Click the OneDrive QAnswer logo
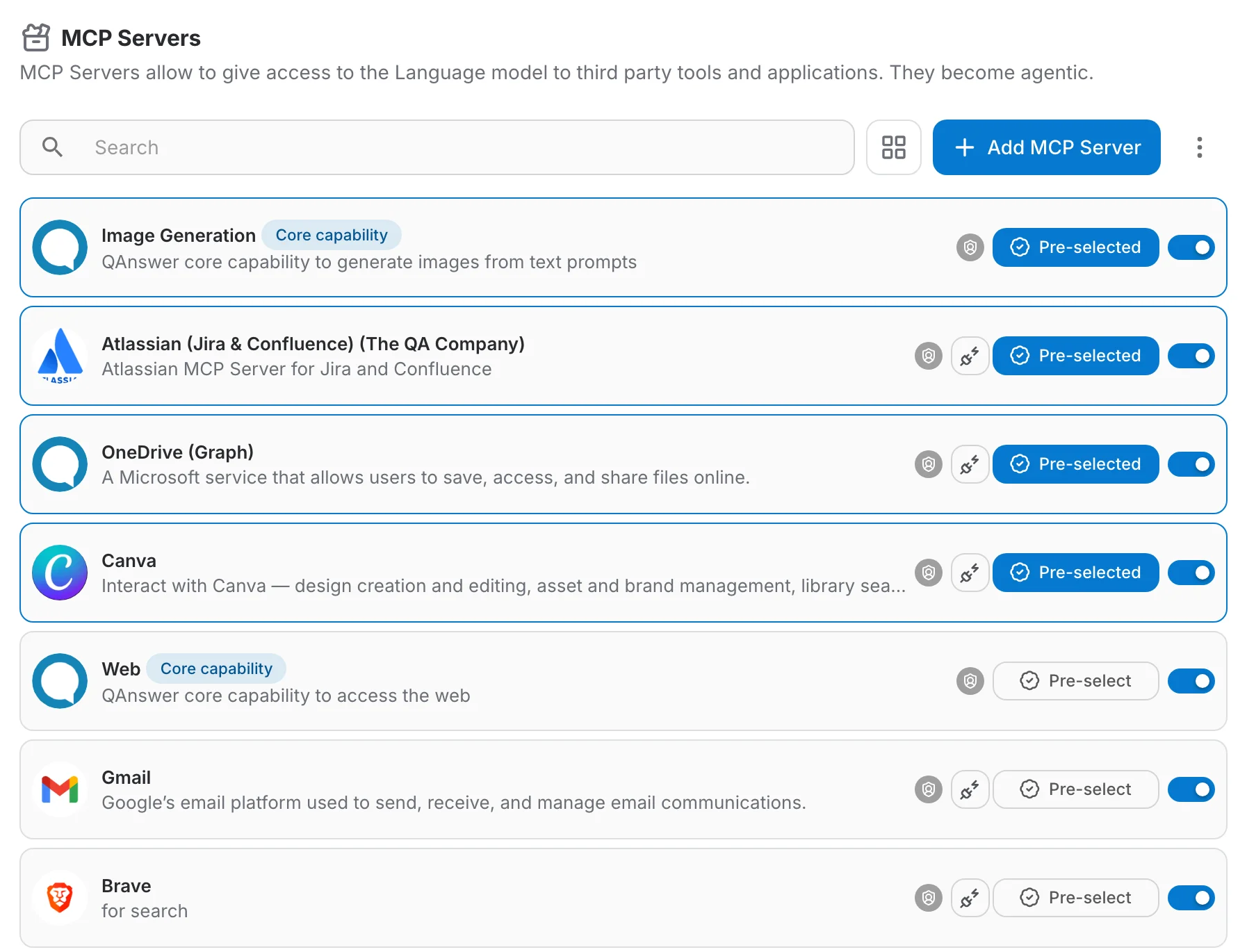The image size is (1247, 952). (x=60, y=464)
